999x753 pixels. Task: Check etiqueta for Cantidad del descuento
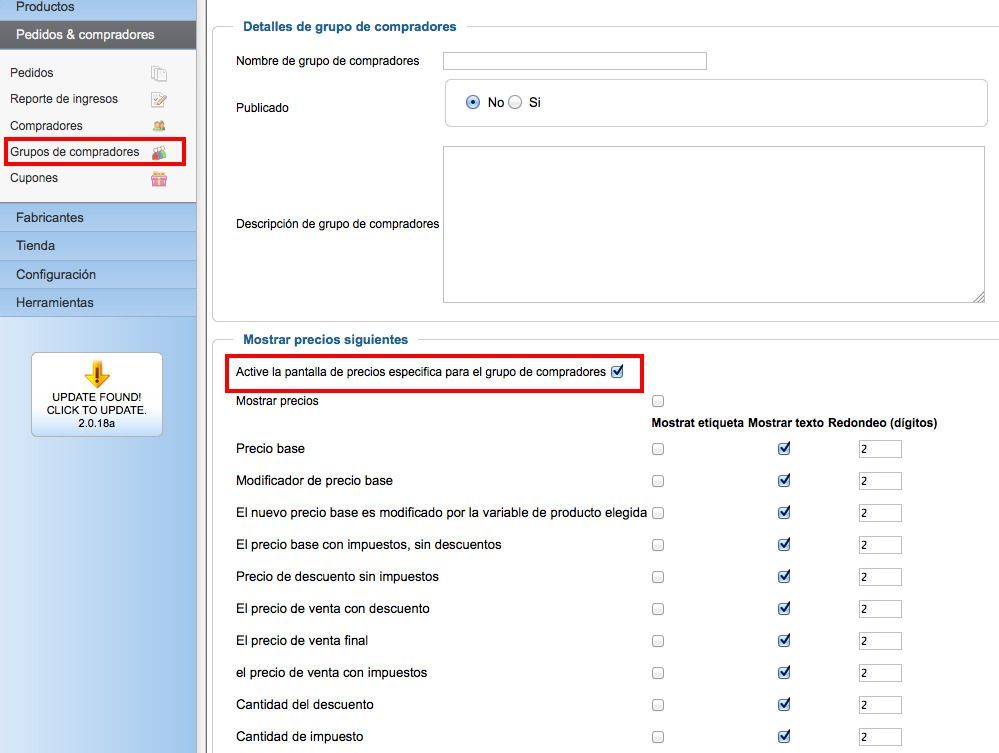[658, 705]
